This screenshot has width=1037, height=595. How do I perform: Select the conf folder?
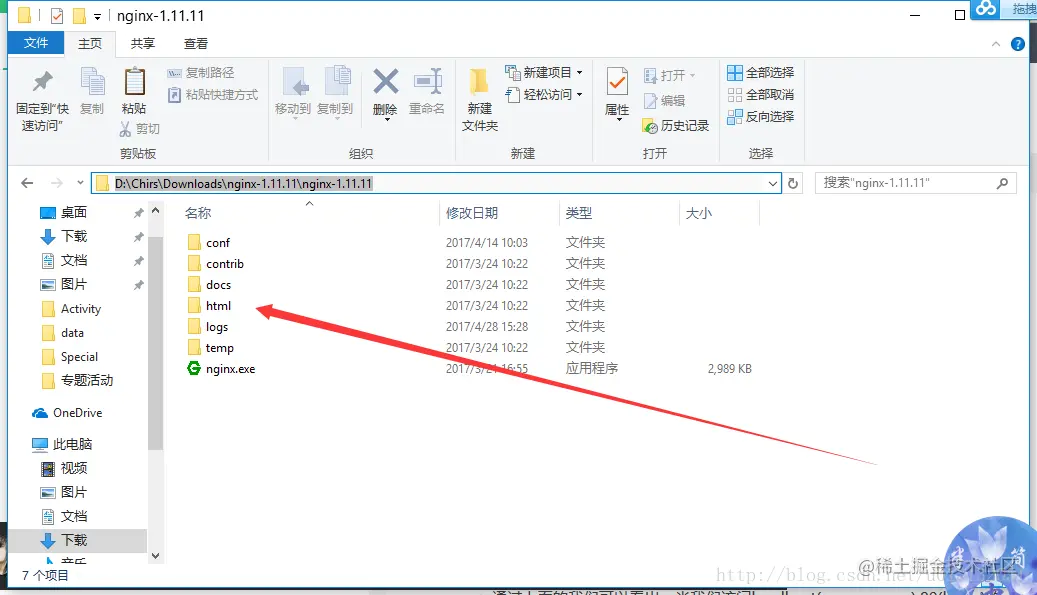tap(209, 243)
